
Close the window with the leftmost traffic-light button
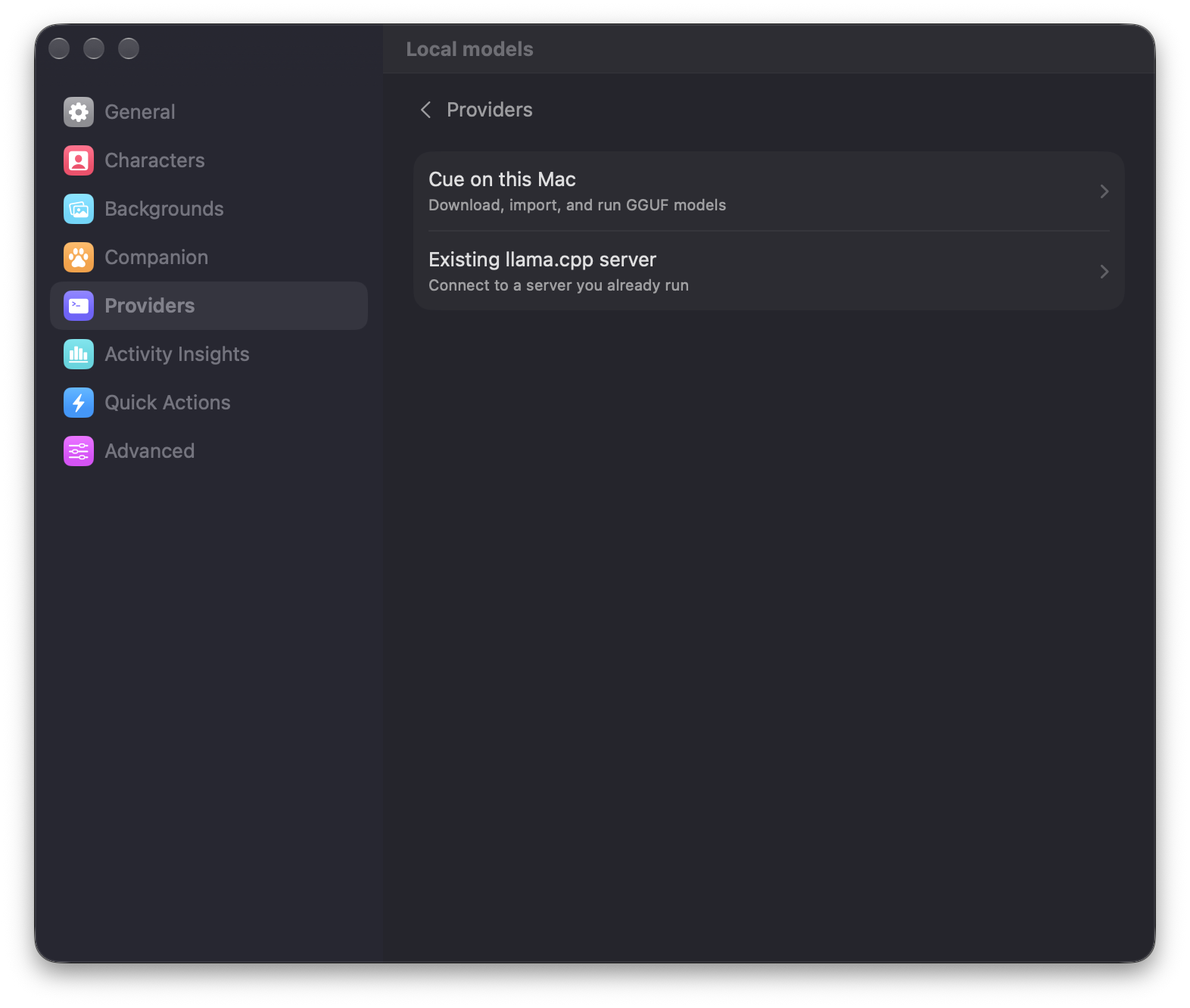59,48
